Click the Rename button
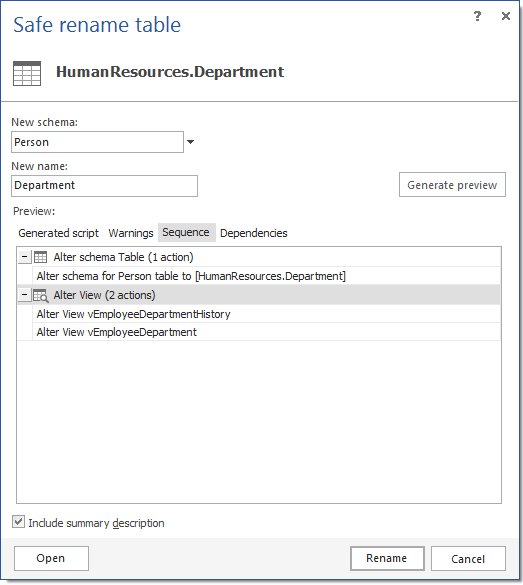This screenshot has width=523, height=585. 387,558
